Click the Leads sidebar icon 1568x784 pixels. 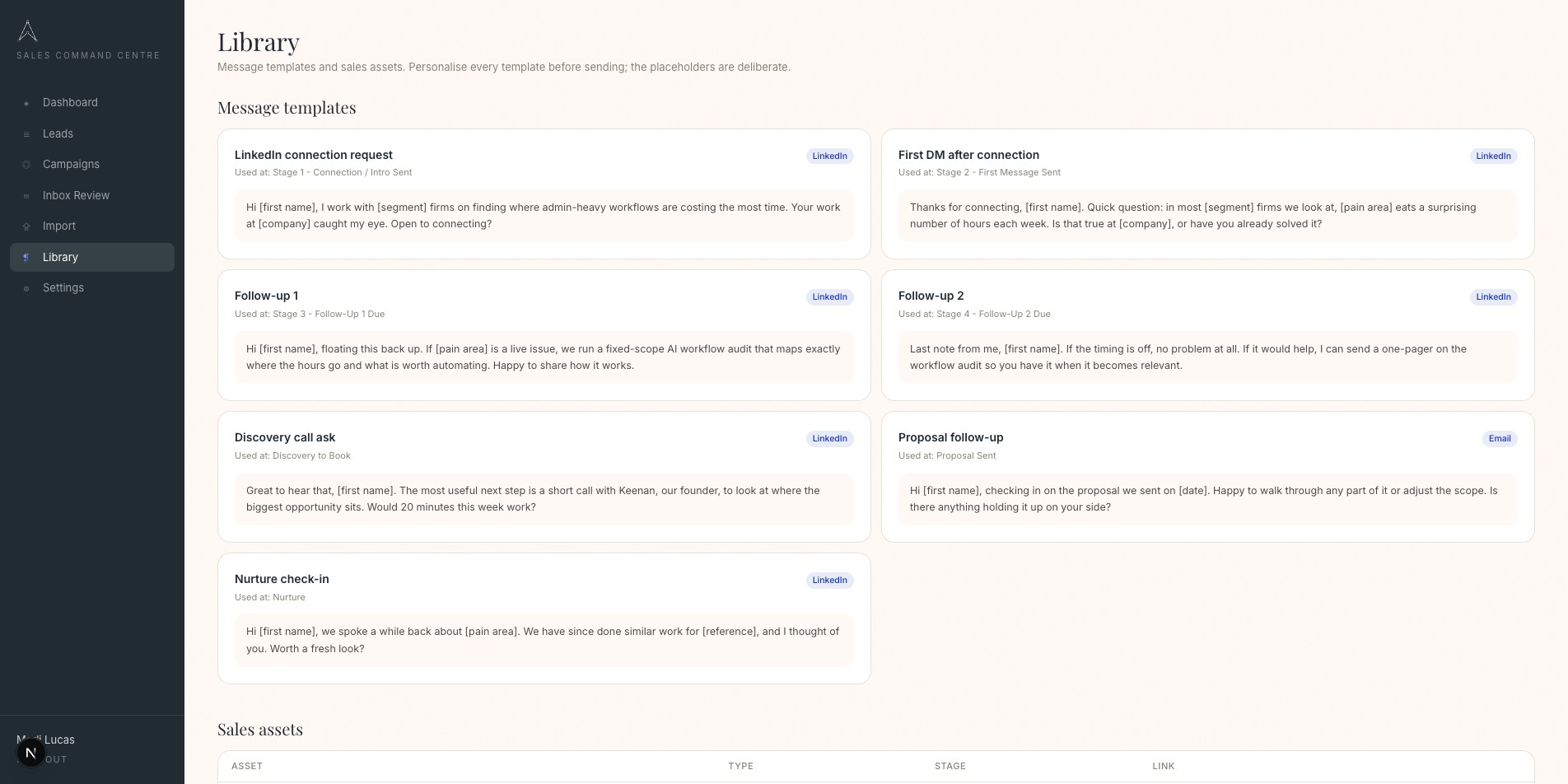[x=26, y=134]
